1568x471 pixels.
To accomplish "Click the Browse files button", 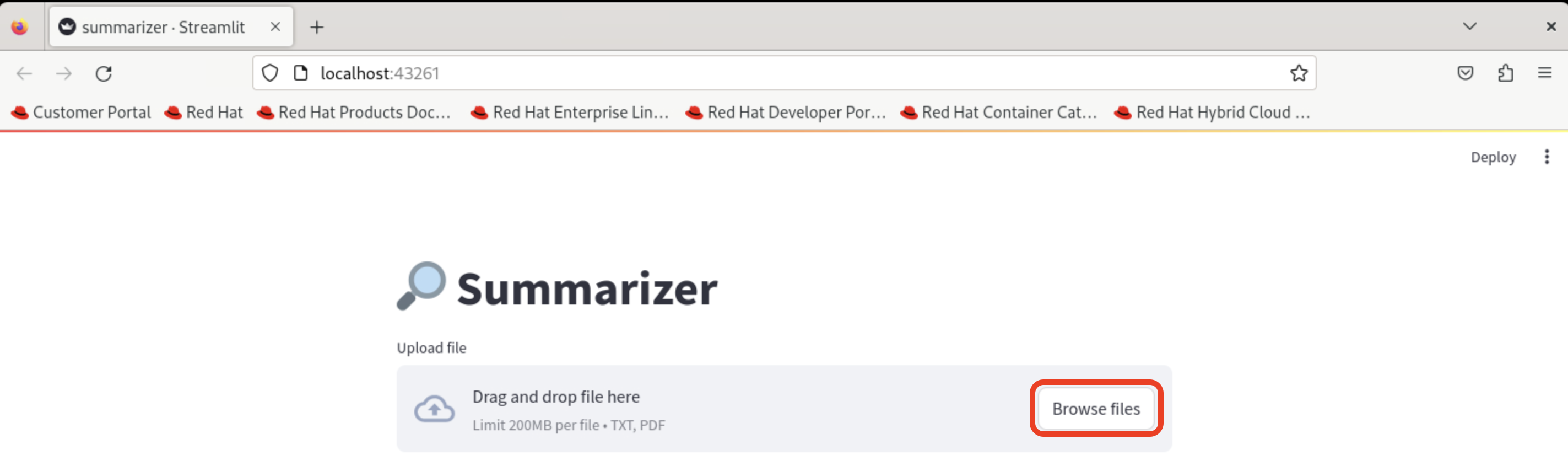I will pos(1096,408).
